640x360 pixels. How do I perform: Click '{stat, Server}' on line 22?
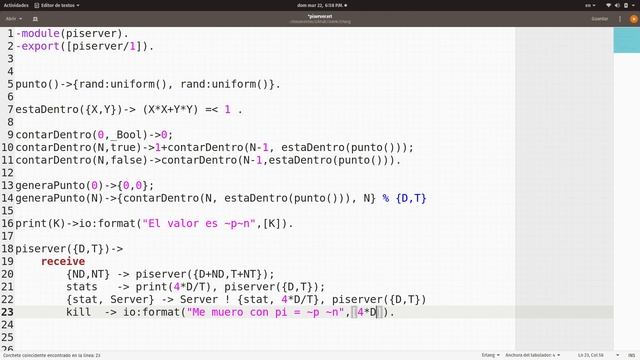tap(110, 299)
